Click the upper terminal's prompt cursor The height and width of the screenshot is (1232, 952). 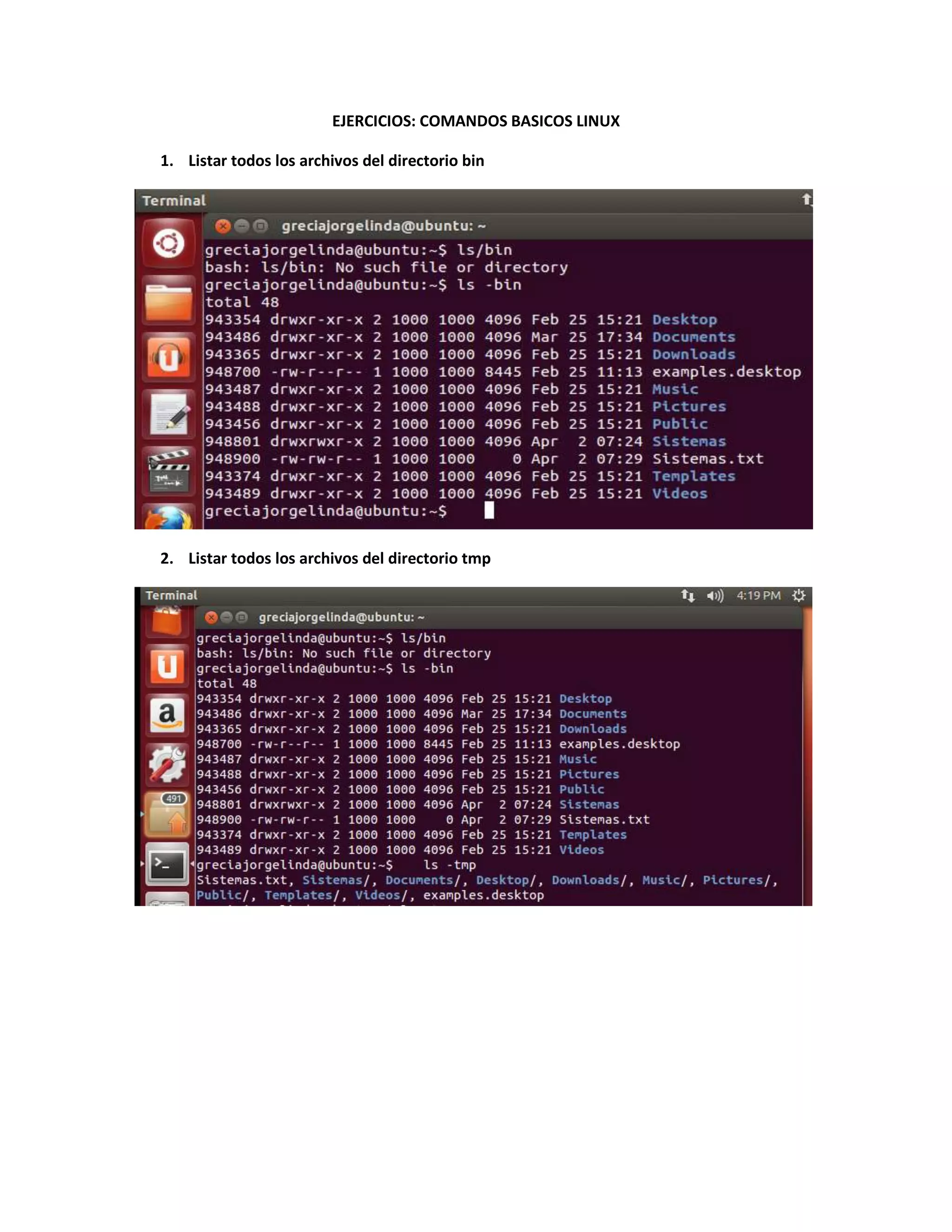tap(489, 510)
